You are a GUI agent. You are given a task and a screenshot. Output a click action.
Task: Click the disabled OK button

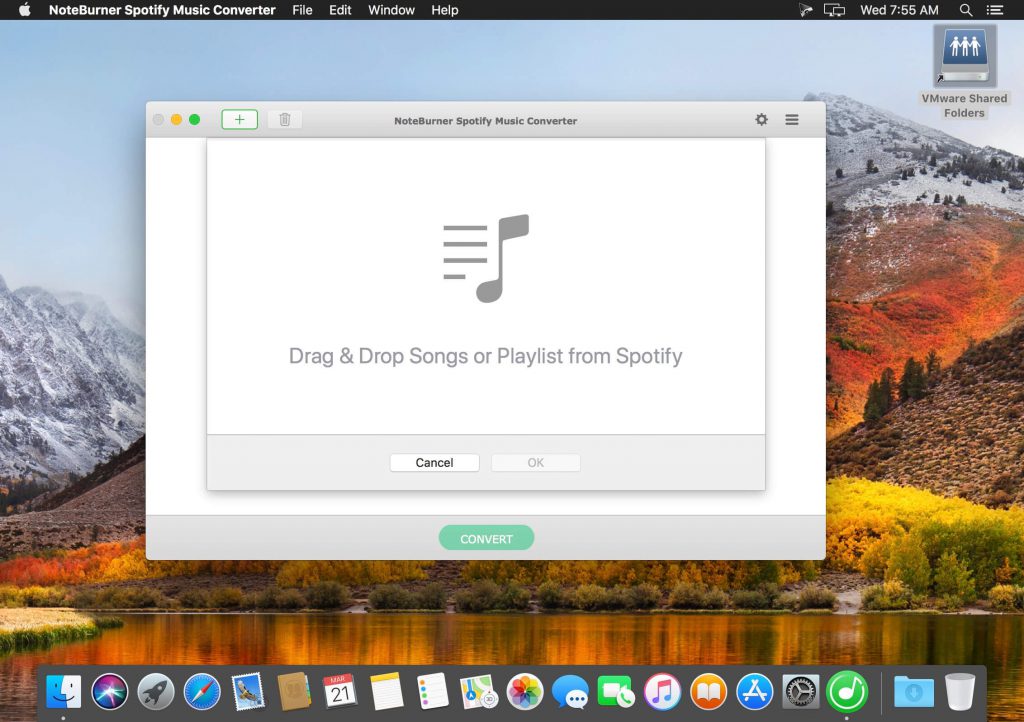click(x=535, y=462)
